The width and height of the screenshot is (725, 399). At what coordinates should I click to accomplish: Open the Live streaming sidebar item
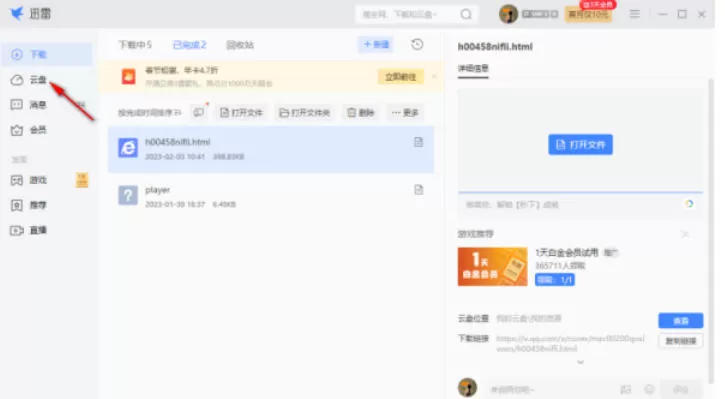[29, 230]
